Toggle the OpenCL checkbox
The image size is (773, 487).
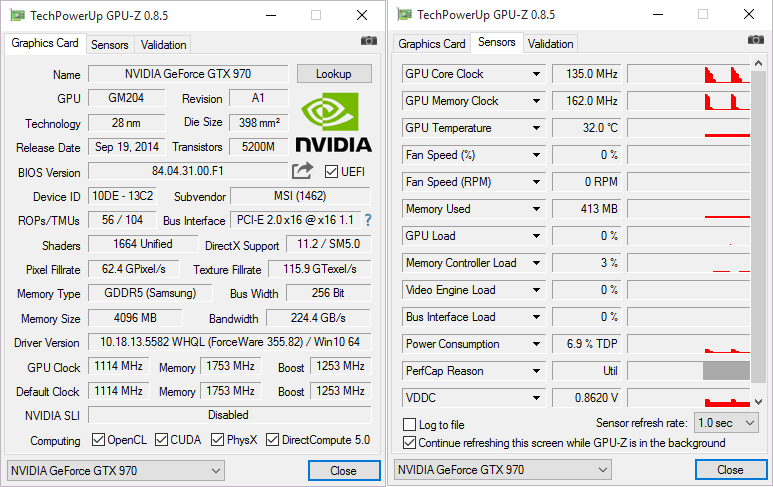(99, 439)
